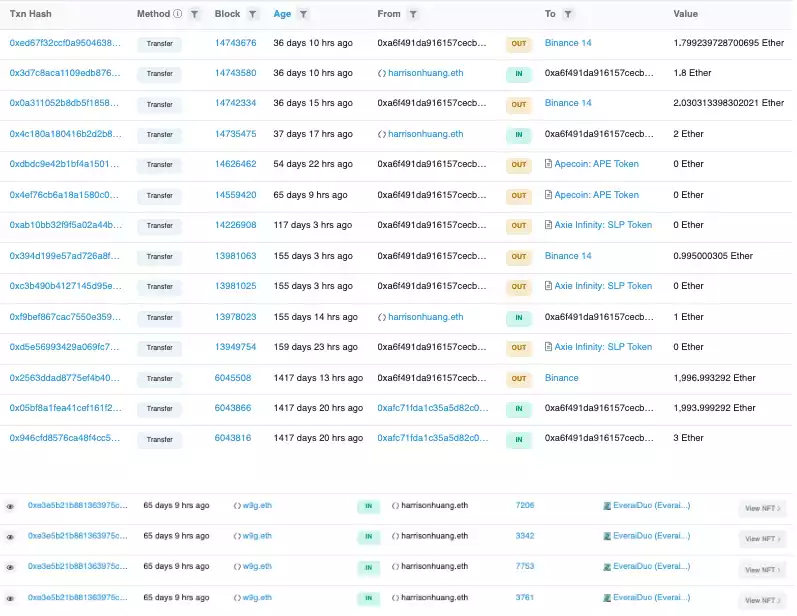Open the Method column filter icon
The width and height of the screenshot is (797, 616).
194,14
